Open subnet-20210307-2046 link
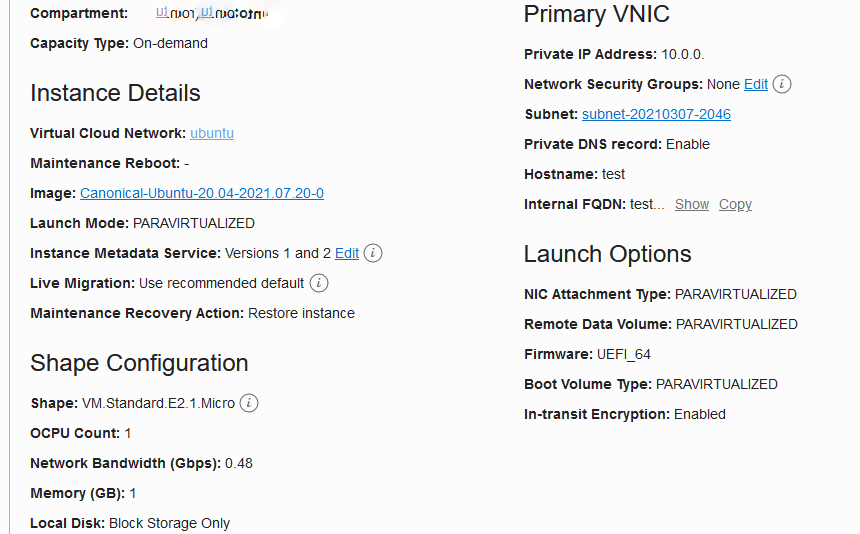 tap(657, 114)
